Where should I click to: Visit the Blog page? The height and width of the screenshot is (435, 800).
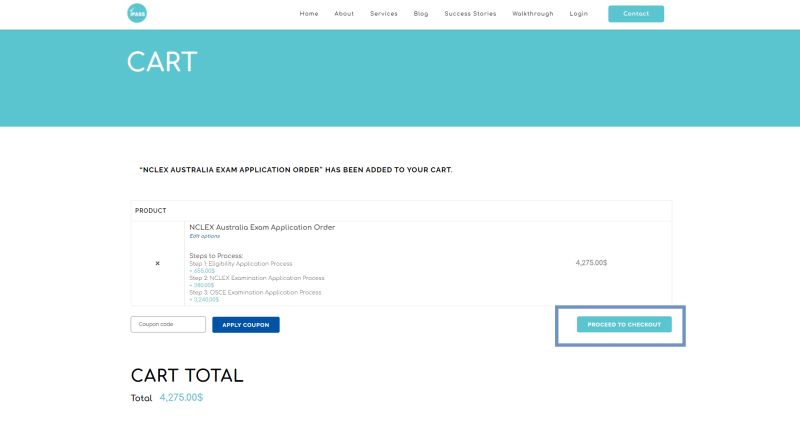coord(421,14)
